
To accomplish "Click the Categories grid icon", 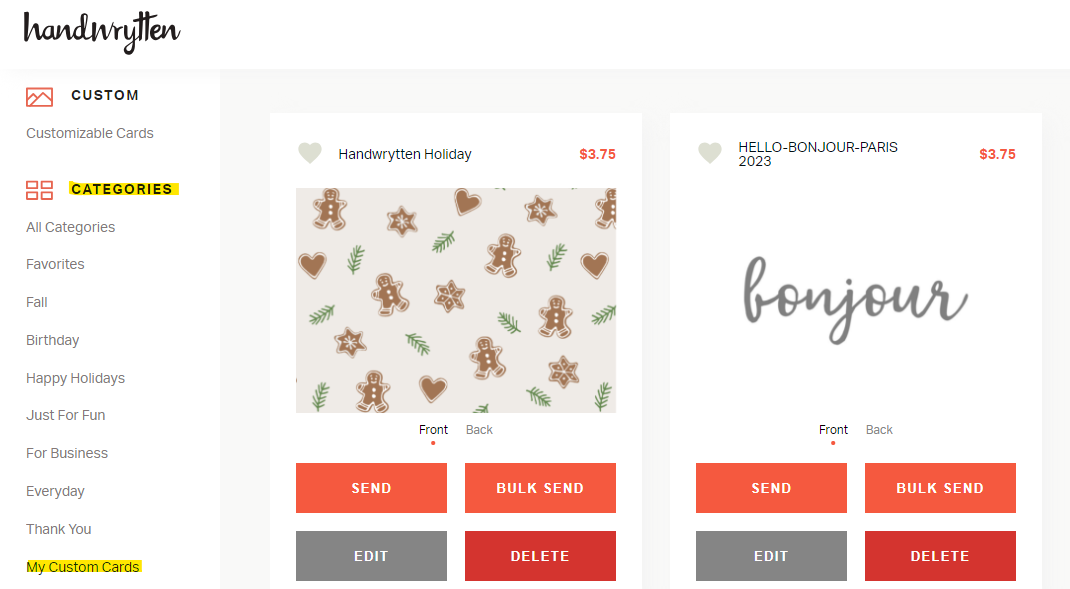I will coord(40,190).
